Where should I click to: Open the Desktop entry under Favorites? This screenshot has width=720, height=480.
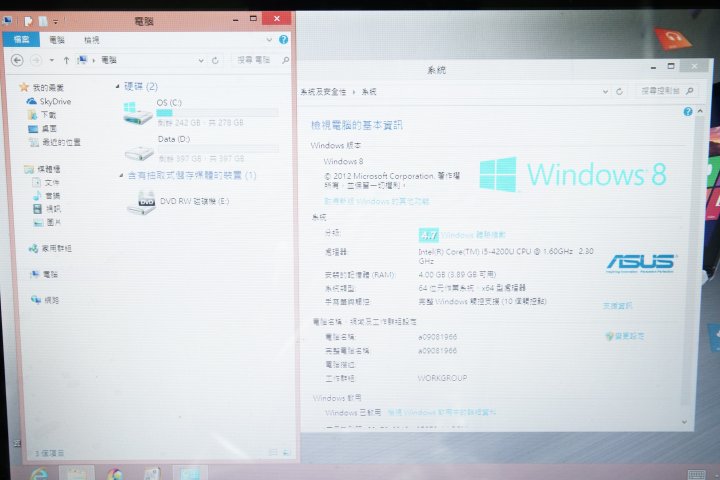point(42,129)
